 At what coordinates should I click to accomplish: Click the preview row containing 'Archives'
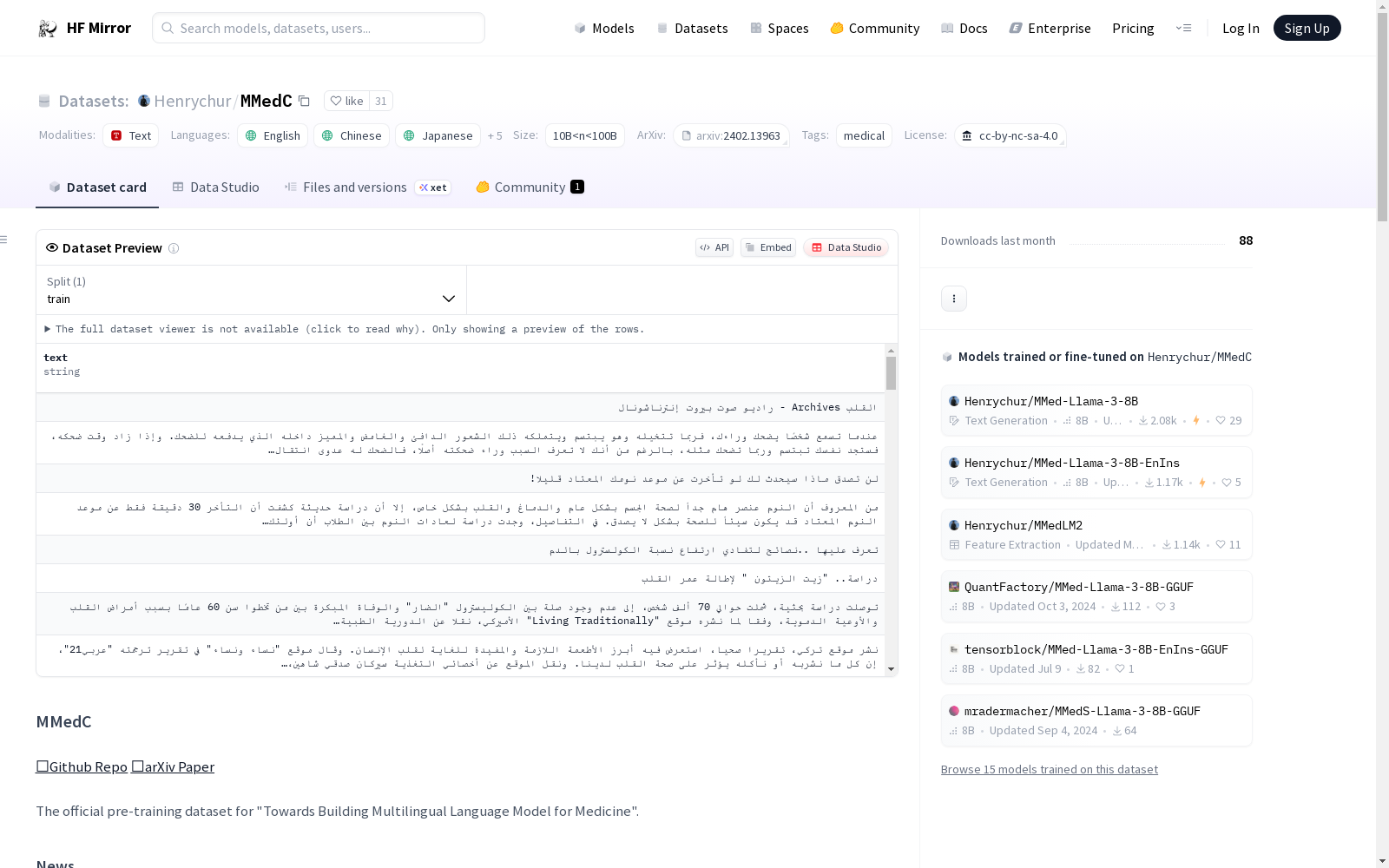click(460, 407)
